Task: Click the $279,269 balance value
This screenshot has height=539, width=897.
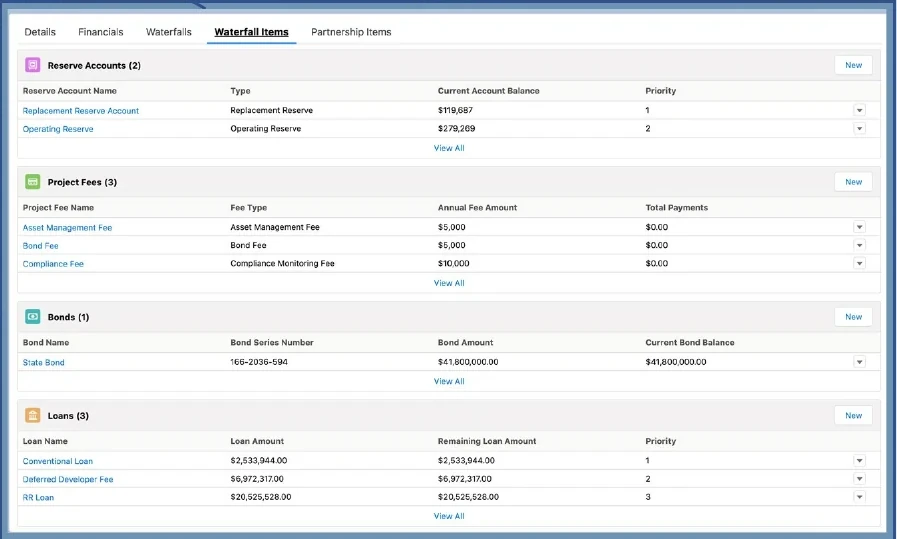Action: tap(457, 129)
